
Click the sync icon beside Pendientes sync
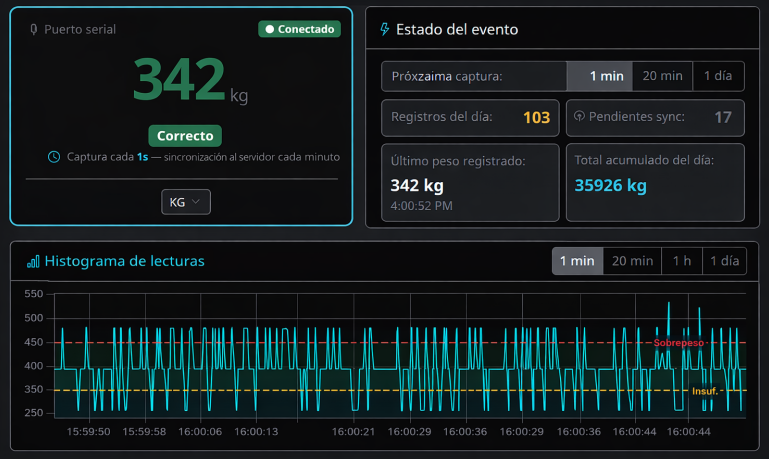(579, 116)
